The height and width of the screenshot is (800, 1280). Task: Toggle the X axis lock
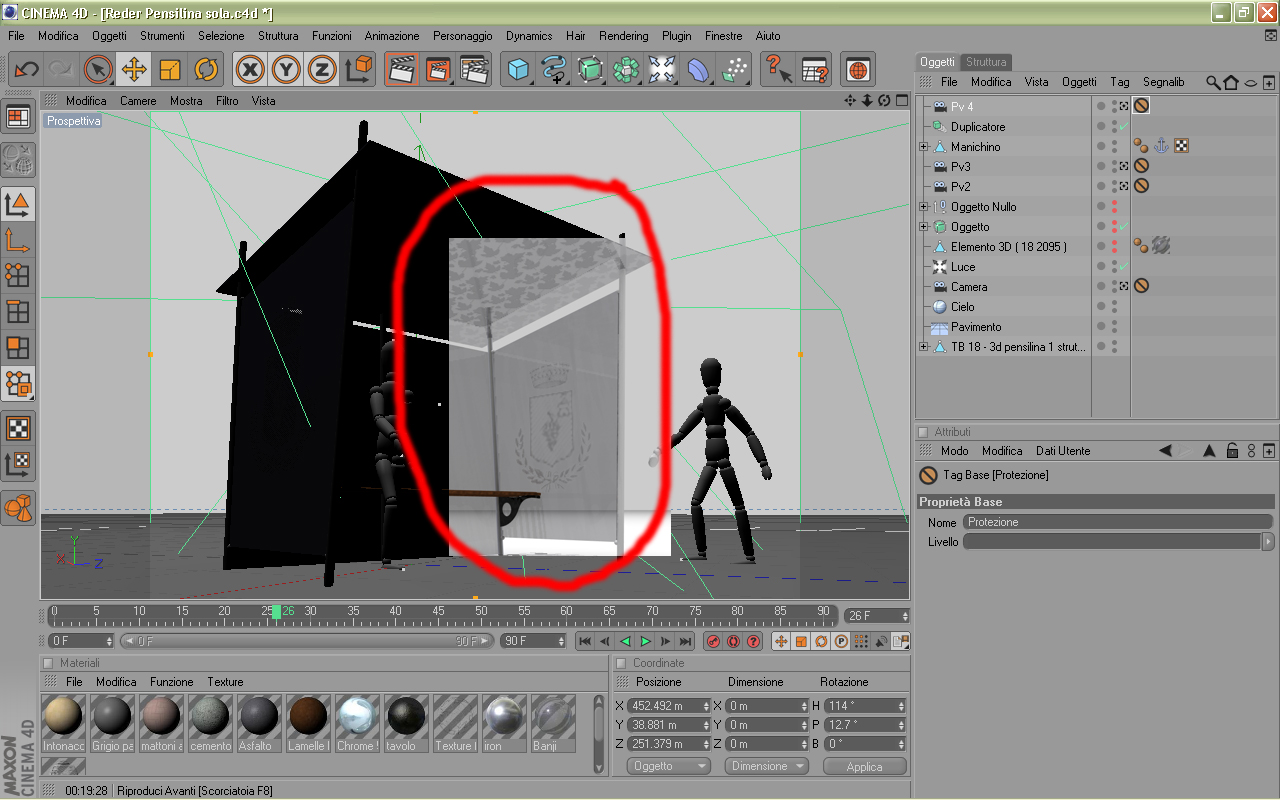click(x=250, y=70)
